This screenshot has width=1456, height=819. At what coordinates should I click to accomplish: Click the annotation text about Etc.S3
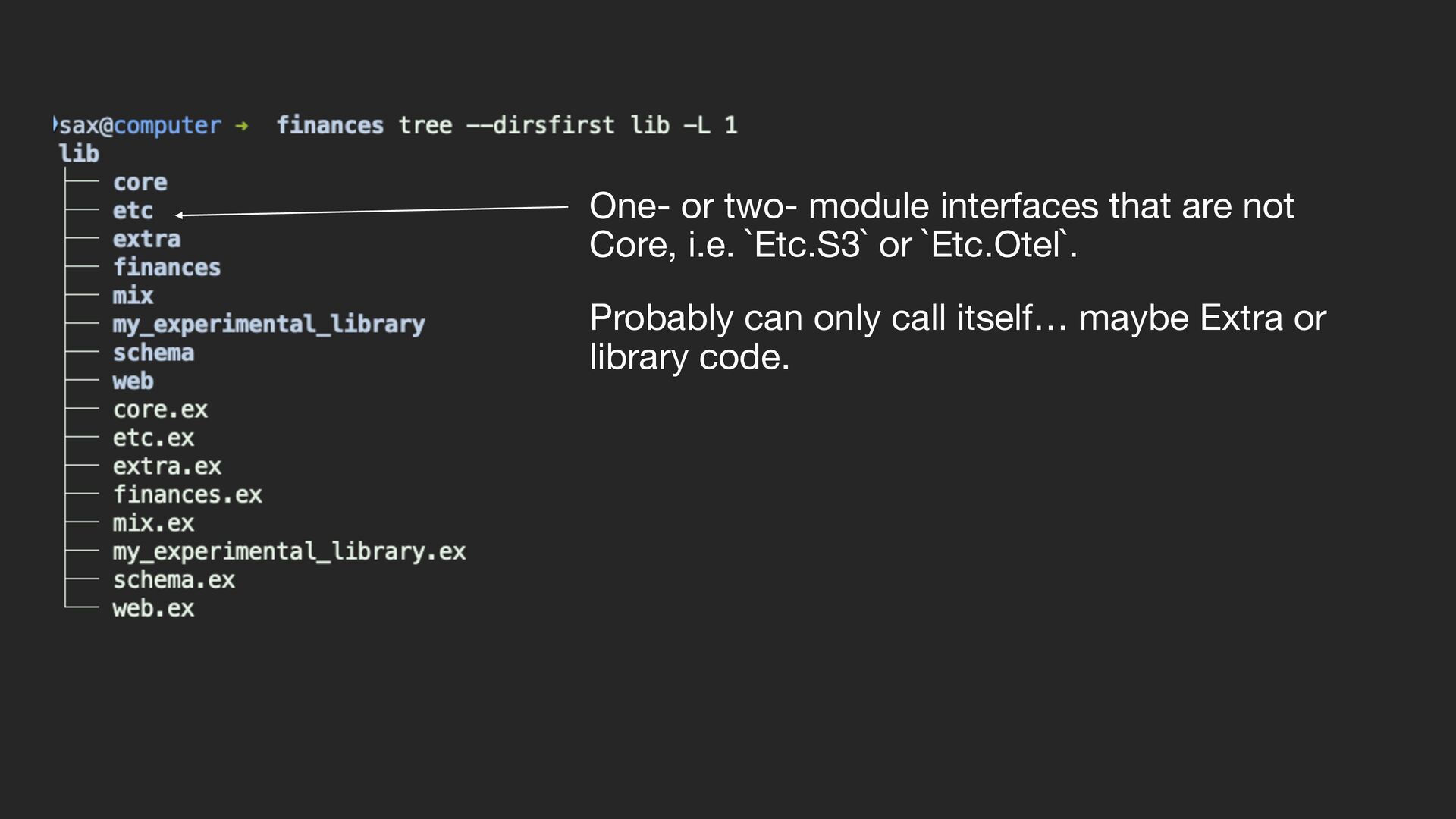[941, 225]
